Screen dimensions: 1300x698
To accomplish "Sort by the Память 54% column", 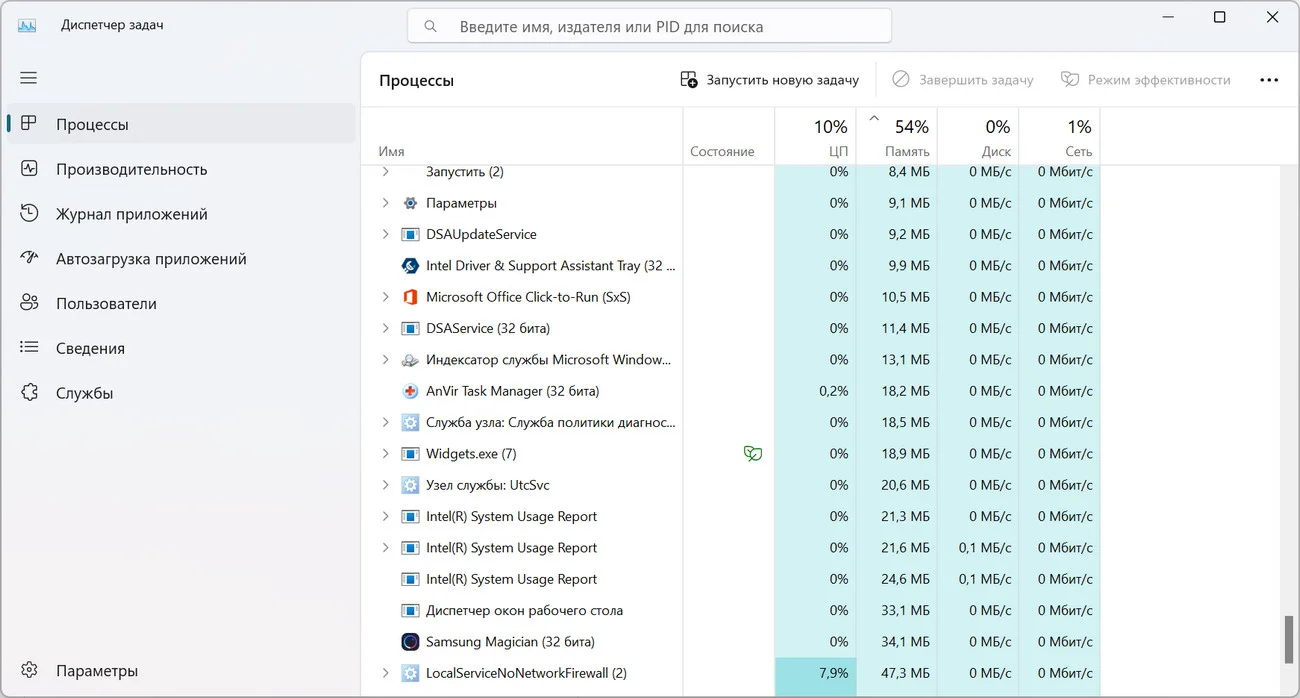I will pos(897,136).
